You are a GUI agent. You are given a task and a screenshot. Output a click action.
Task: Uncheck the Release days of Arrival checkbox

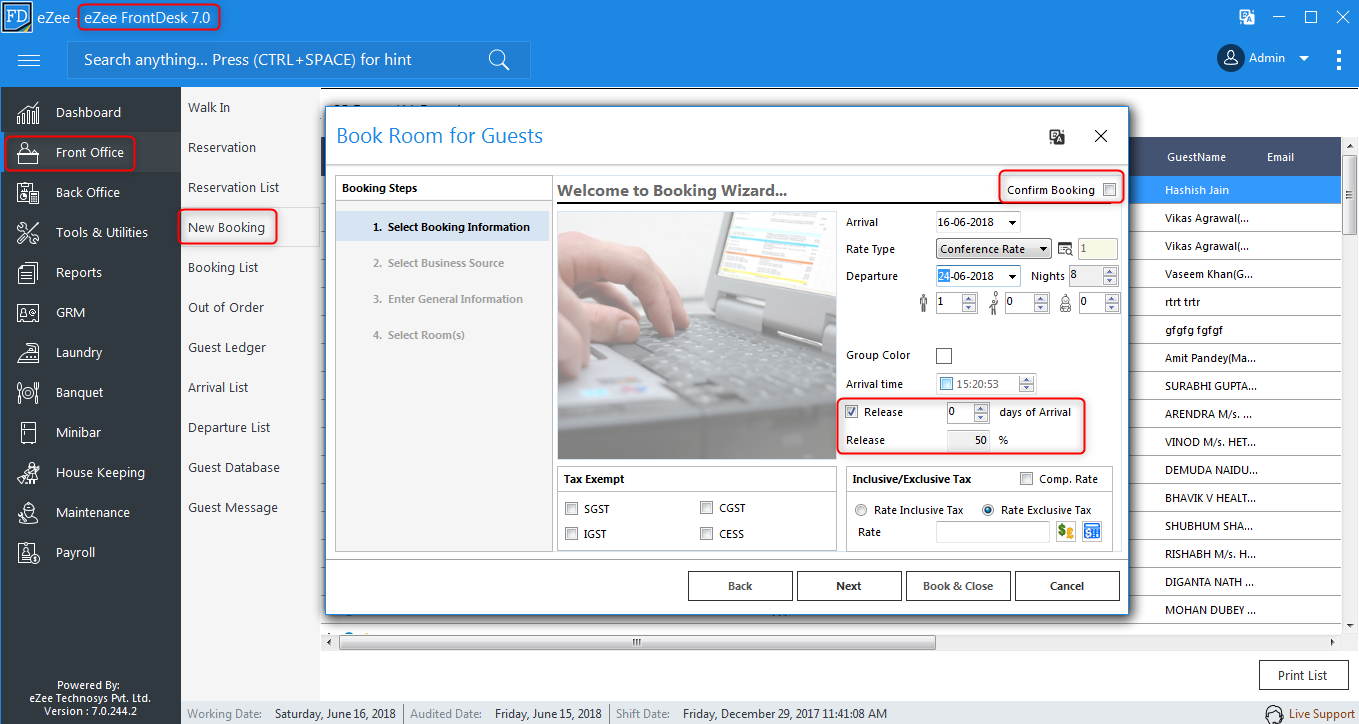[x=852, y=412]
